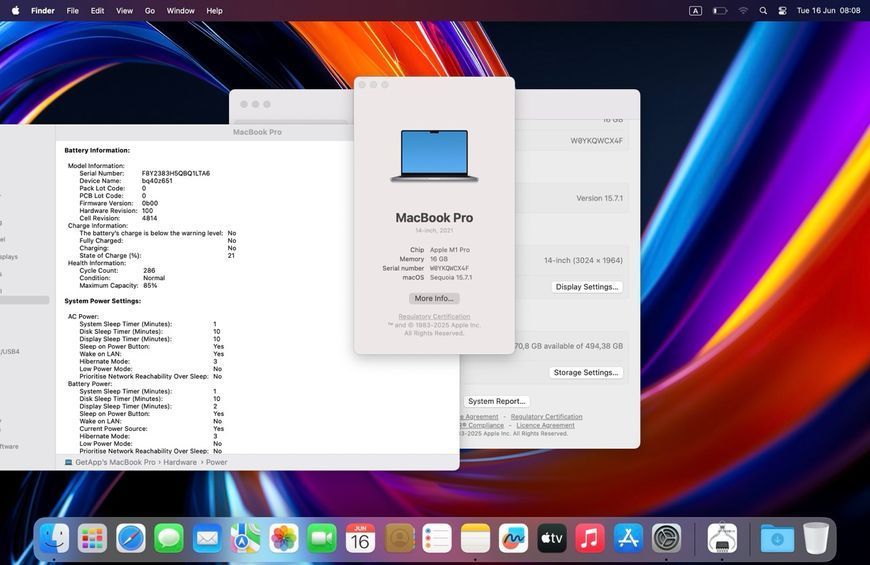This screenshot has height=565, width=870.
Task: Open Calendar showing 16 in Dock
Action: tap(360, 538)
